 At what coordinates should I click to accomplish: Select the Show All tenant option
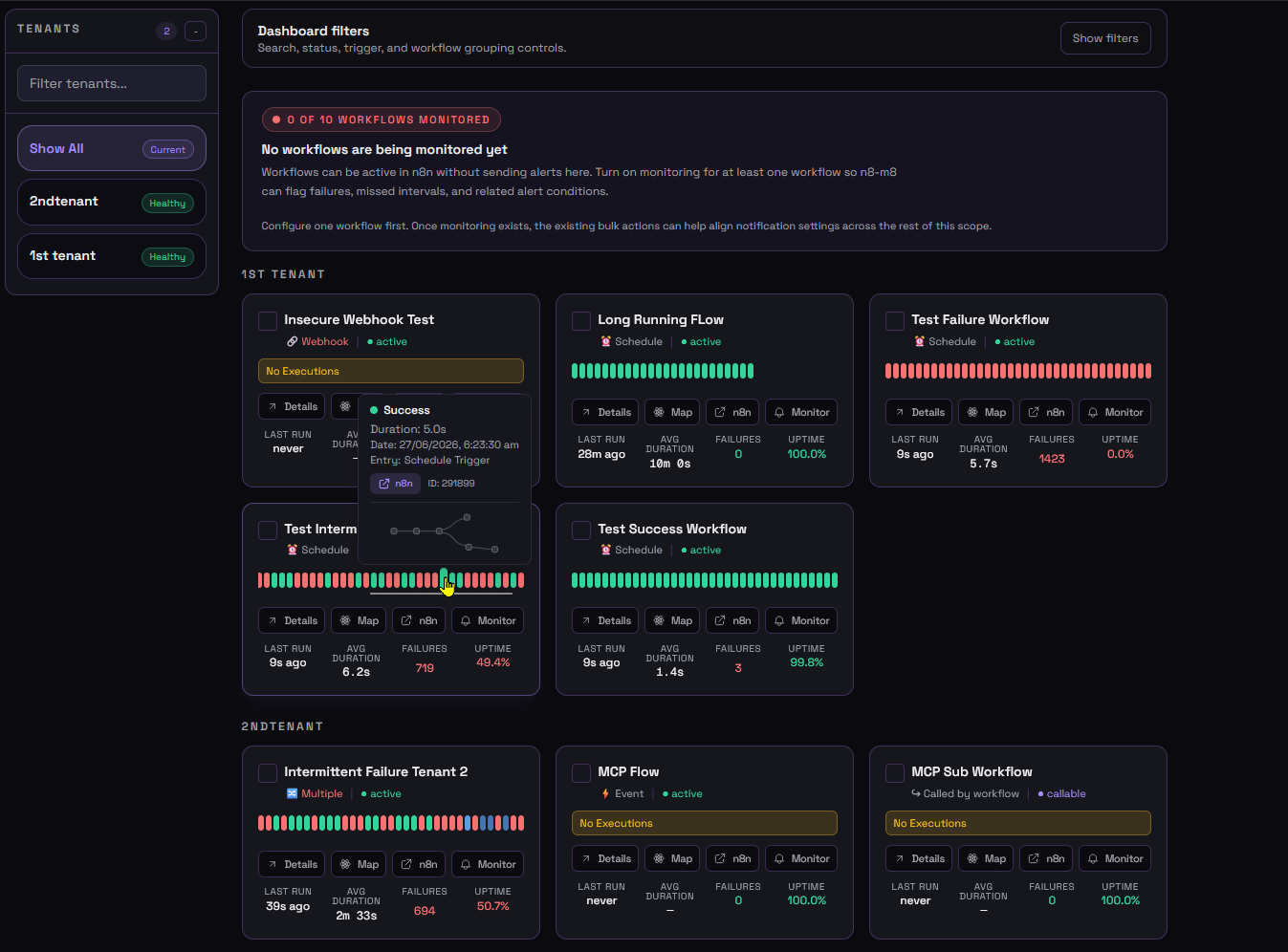point(112,148)
